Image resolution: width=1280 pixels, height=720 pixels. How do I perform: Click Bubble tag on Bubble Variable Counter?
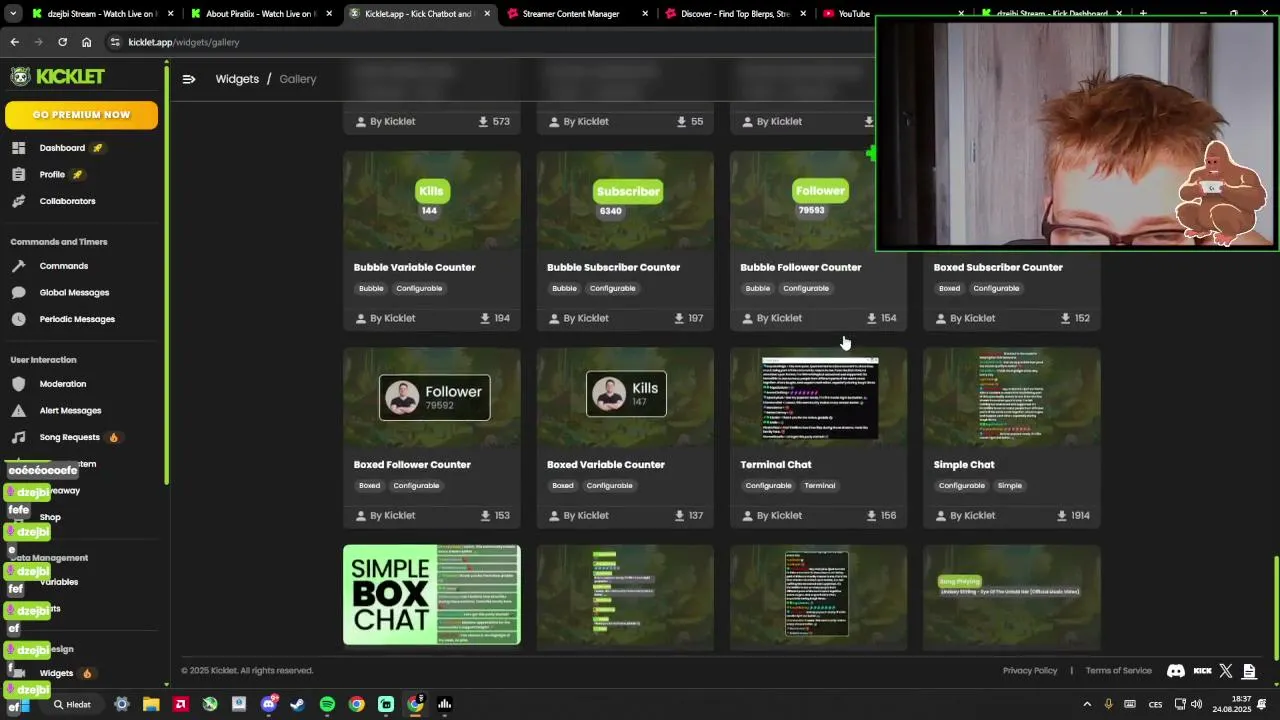(x=371, y=288)
